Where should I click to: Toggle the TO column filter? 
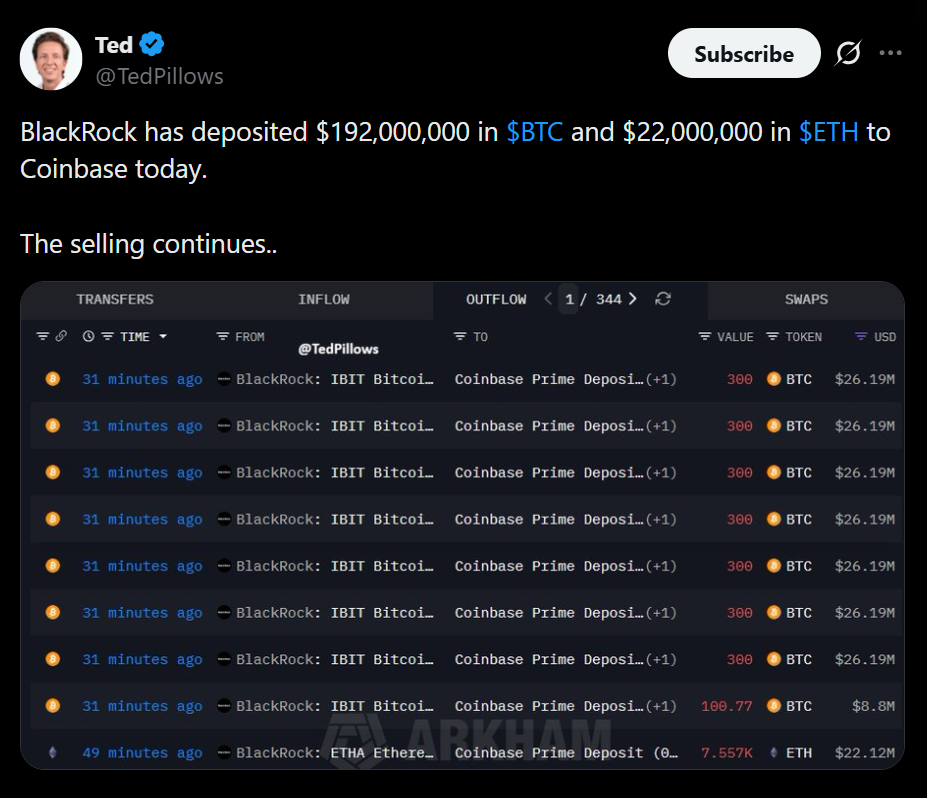point(460,337)
